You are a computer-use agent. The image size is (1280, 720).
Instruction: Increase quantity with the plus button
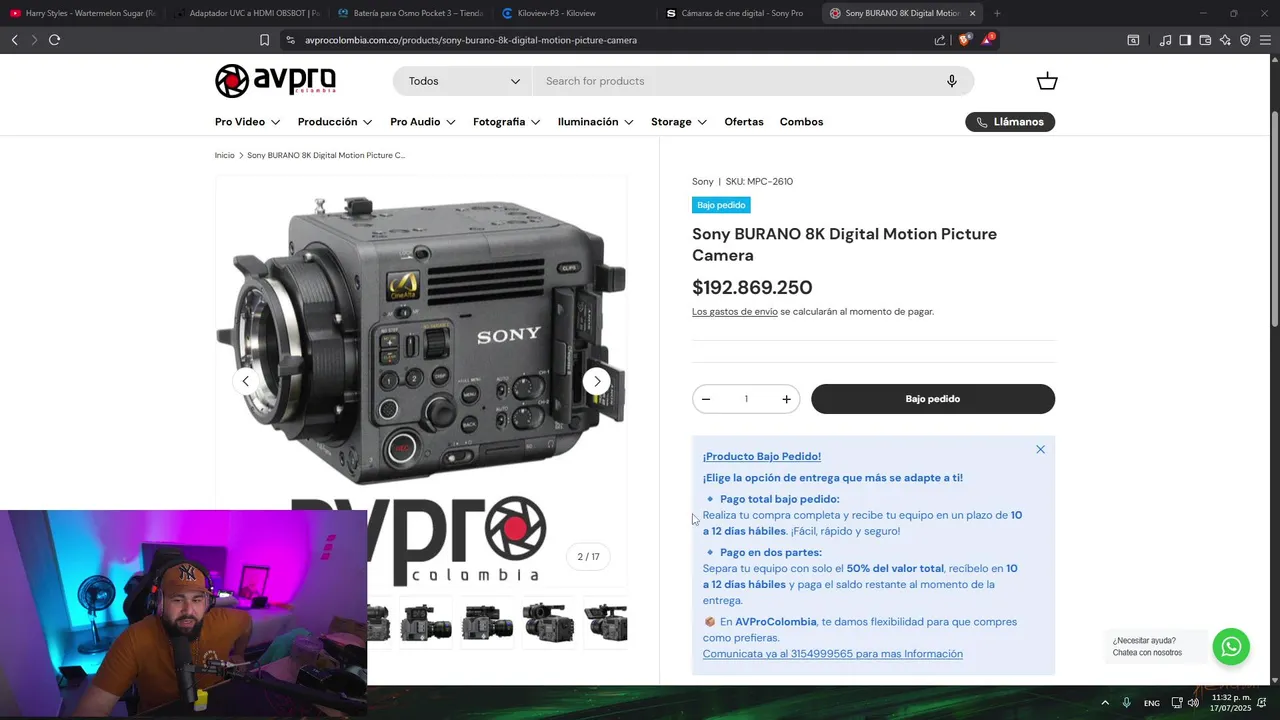(x=786, y=399)
